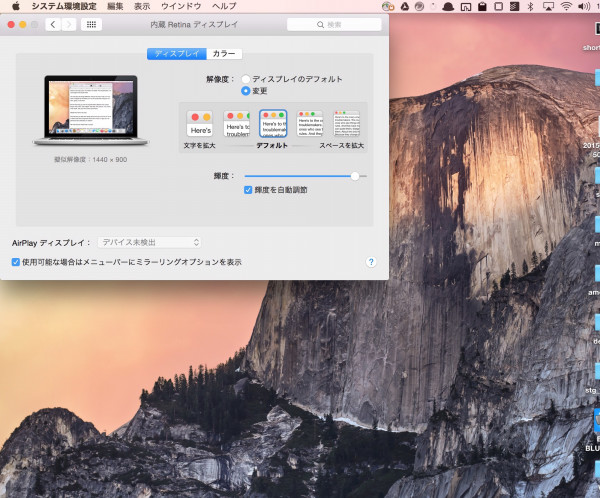Open Apple menu icon
Screen dimensions: 600x498
click(x=15, y=6)
